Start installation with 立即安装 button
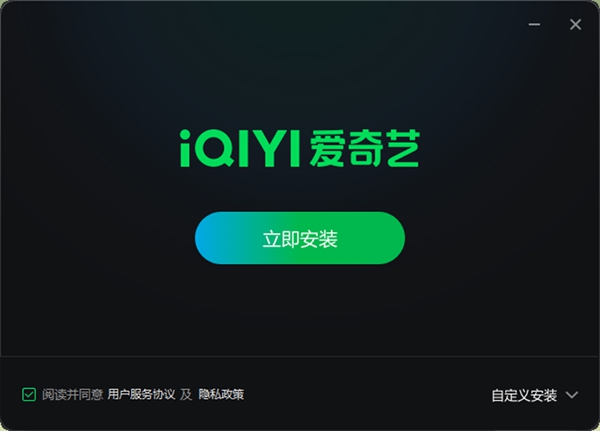600x431 pixels. (300, 238)
